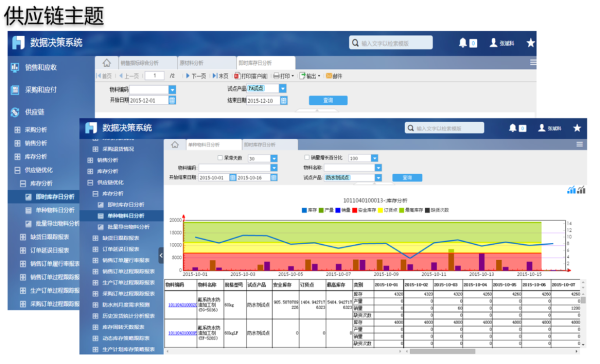Open the 物料编码 dropdown in back window
Image resolution: width=600 pixels, height=364 pixels.
click(172, 90)
